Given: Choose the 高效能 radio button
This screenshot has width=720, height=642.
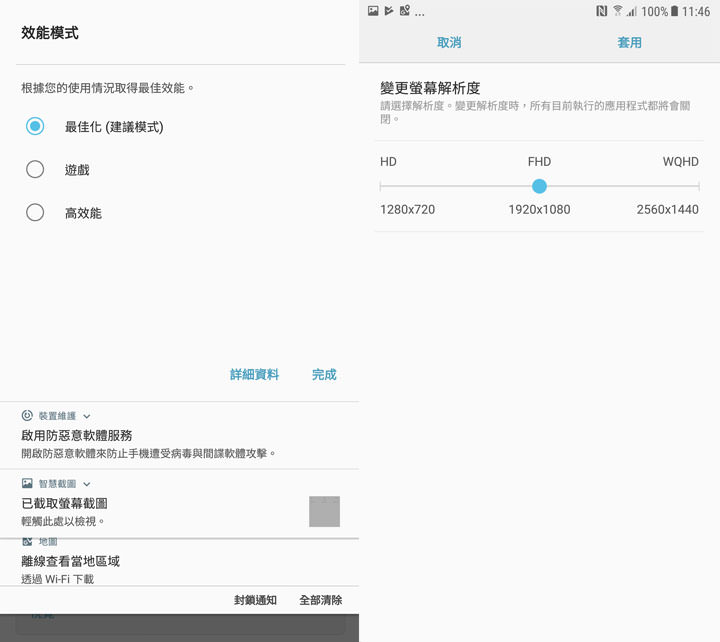Looking at the screenshot, I should [x=35, y=213].
